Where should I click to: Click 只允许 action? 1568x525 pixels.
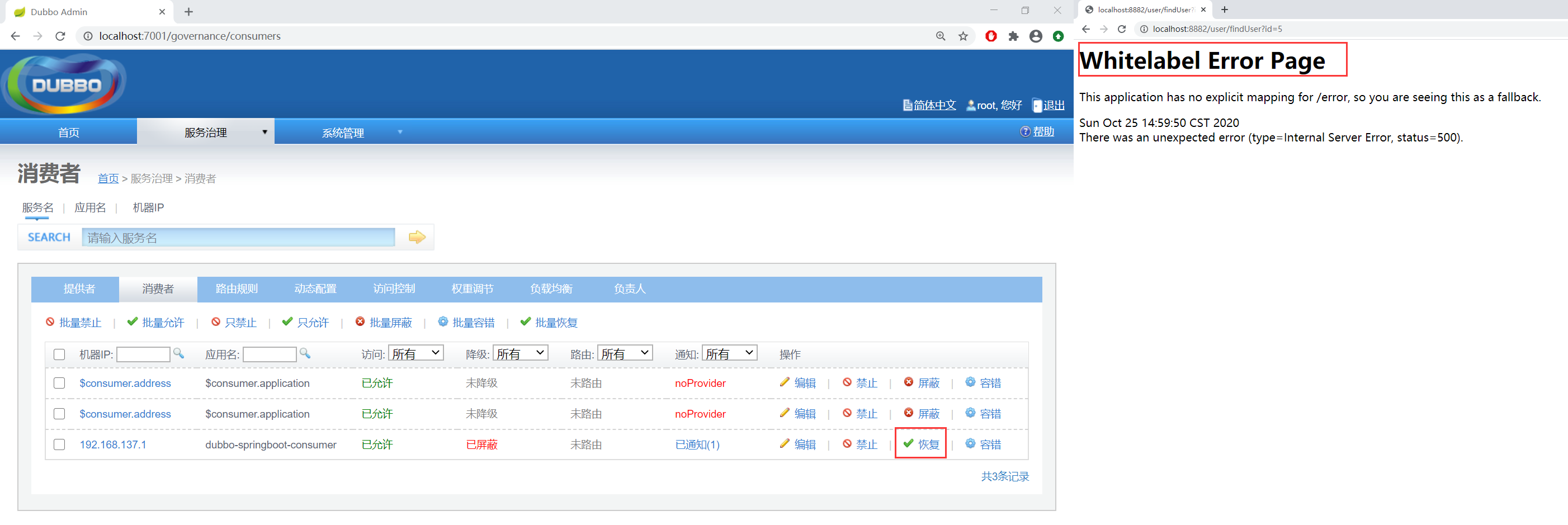305,323
